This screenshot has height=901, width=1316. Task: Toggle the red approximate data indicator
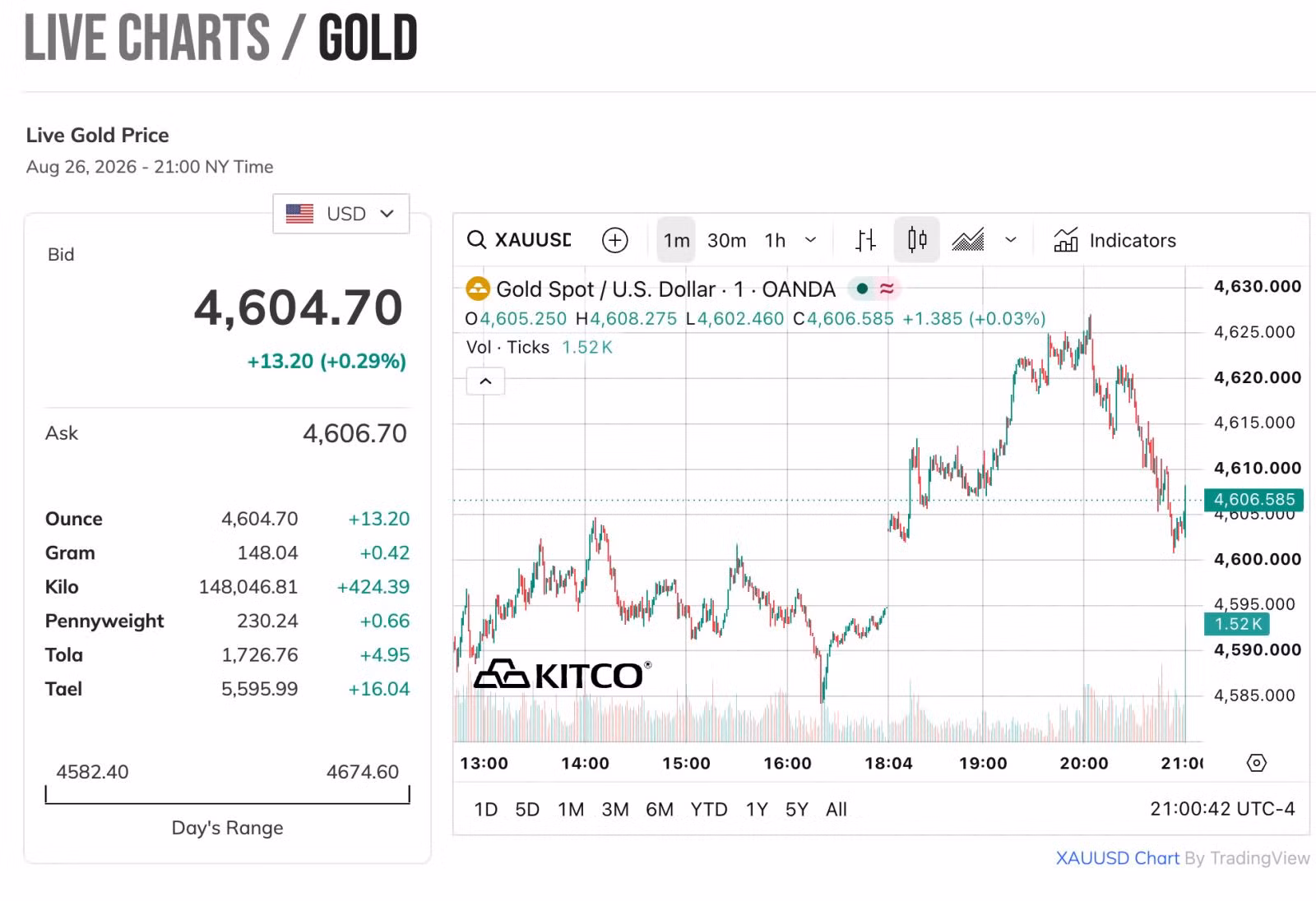pyautogui.click(x=887, y=289)
